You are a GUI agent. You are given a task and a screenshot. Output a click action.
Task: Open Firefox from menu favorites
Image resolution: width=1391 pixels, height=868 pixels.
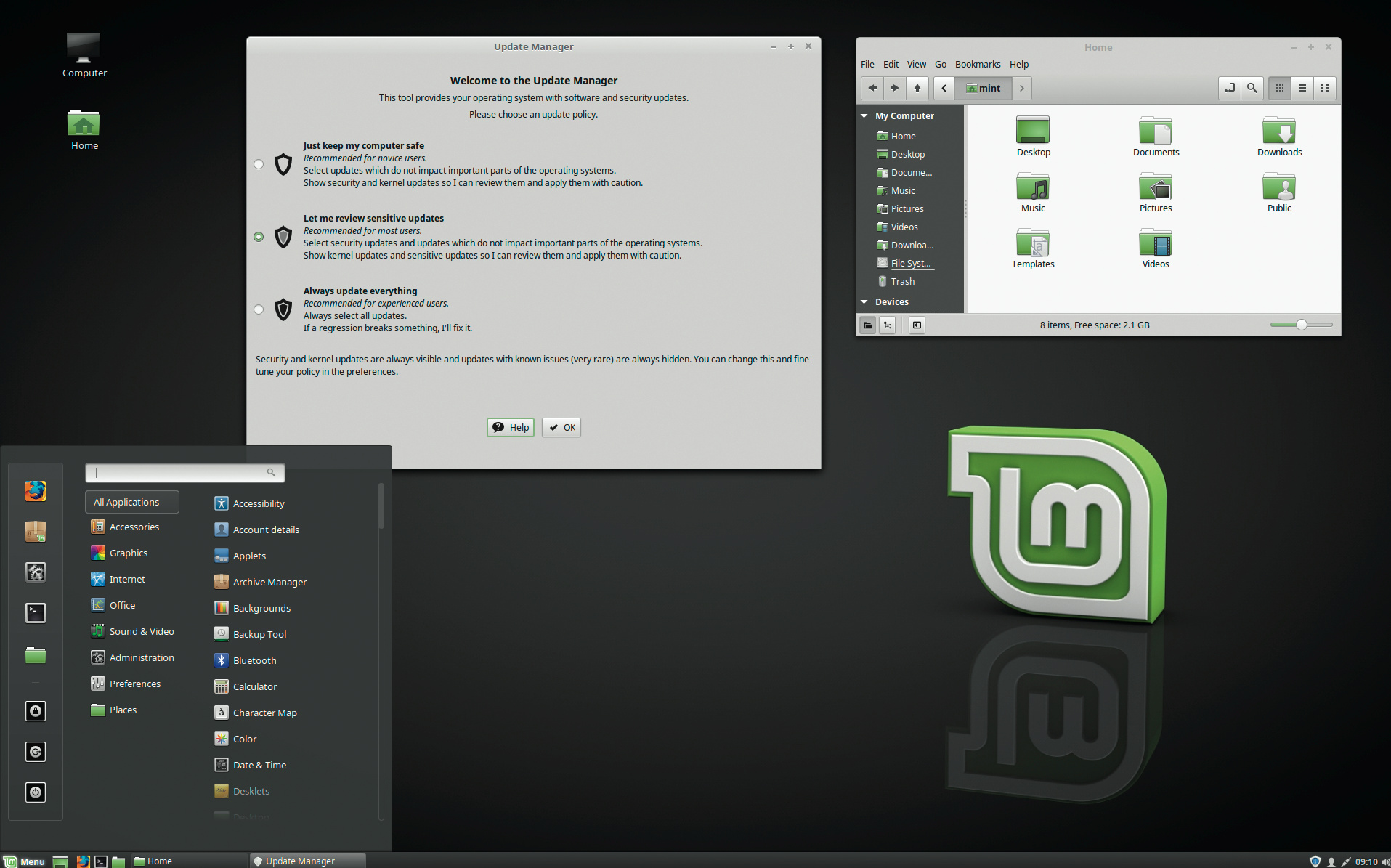(x=36, y=491)
